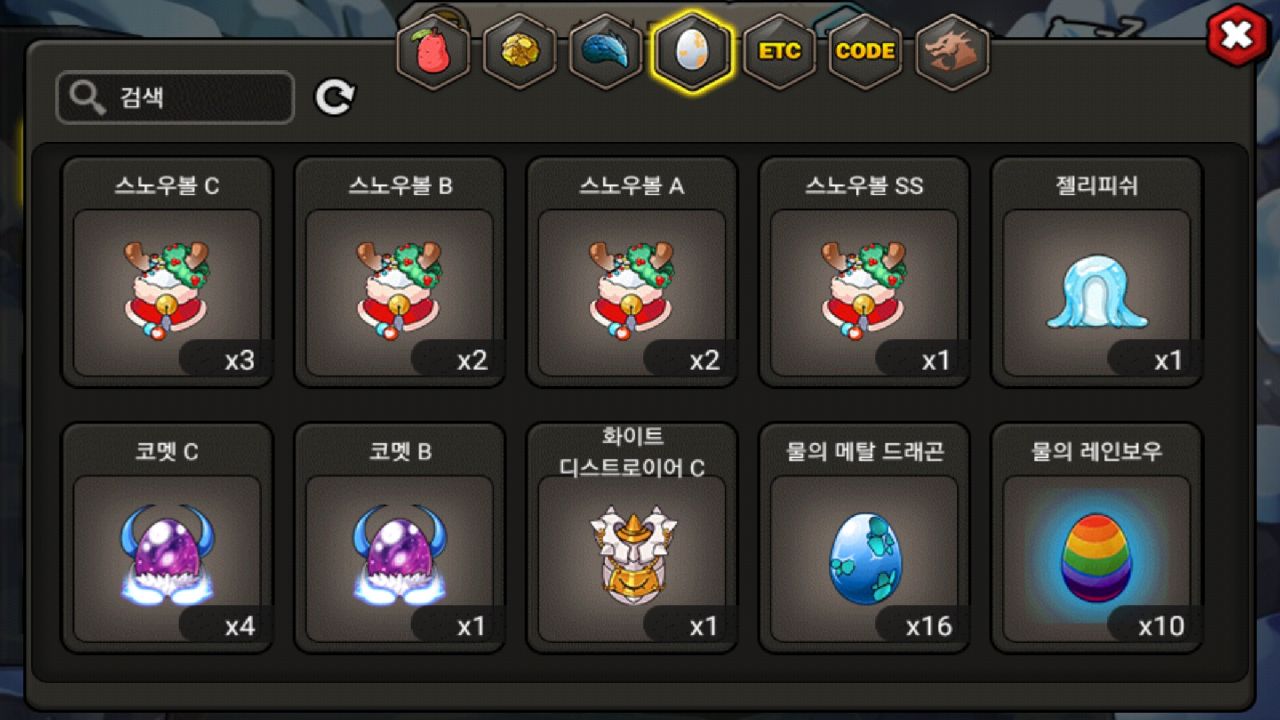Click the refresh arrow icon
This screenshot has width=1280, height=720.
point(335,97)
